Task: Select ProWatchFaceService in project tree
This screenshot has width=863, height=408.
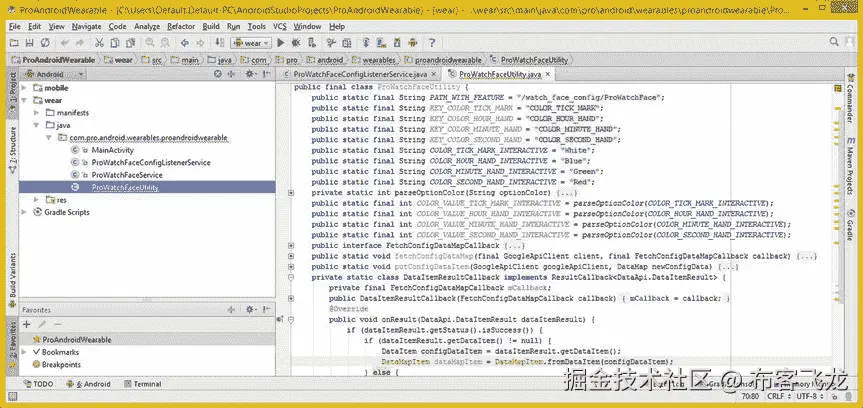Action: click(127, 175)
